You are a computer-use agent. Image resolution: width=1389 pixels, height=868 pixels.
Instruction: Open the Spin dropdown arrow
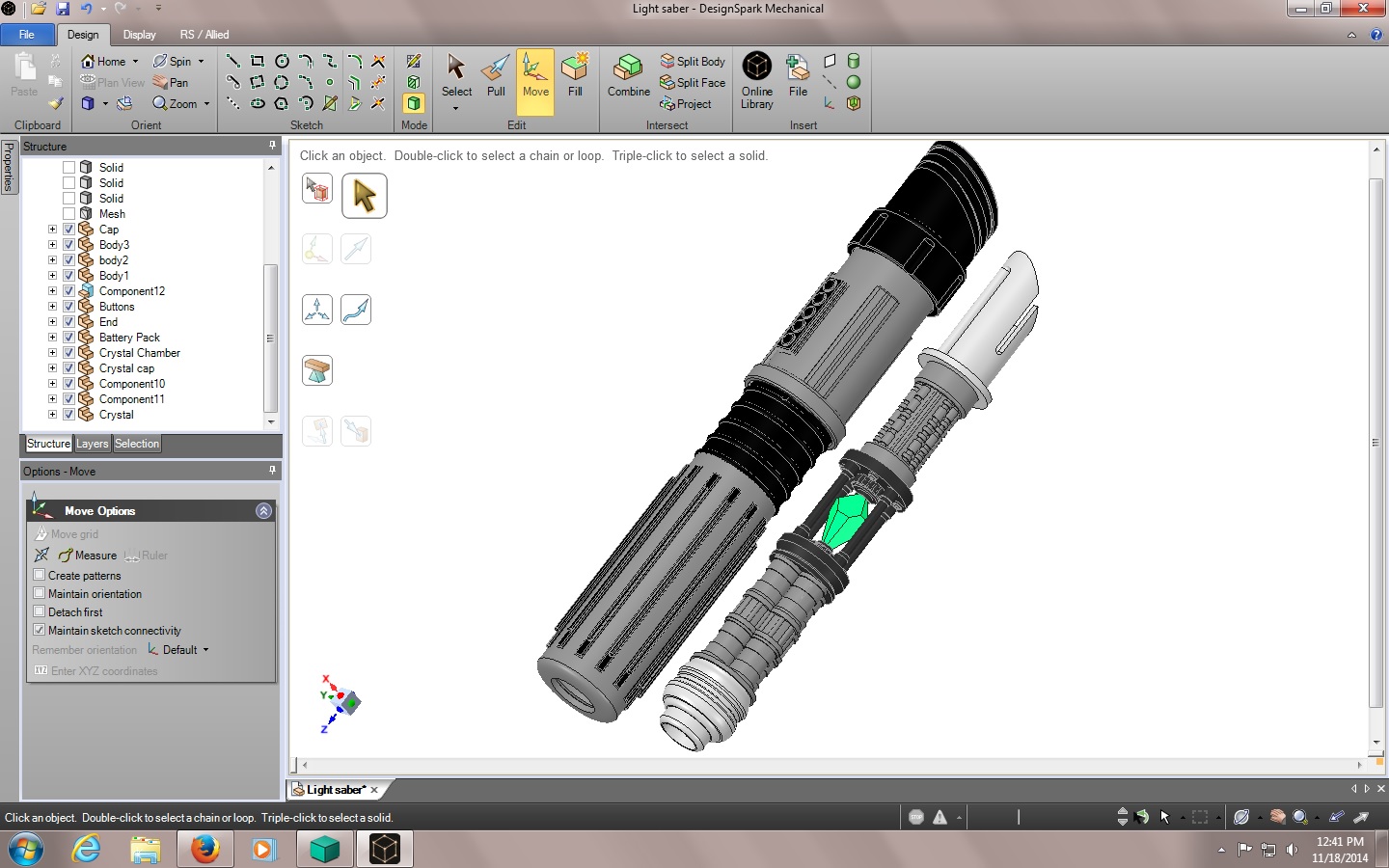point(201,62)
